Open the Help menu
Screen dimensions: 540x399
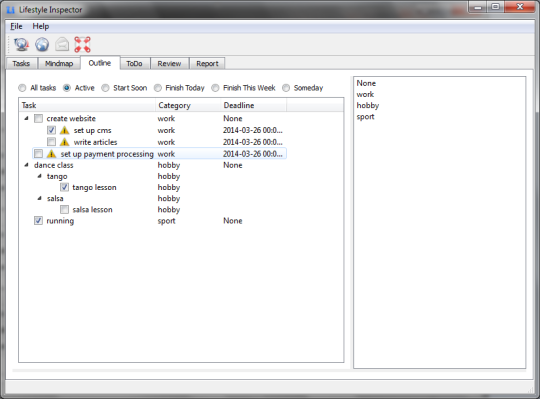click(41, 26)
